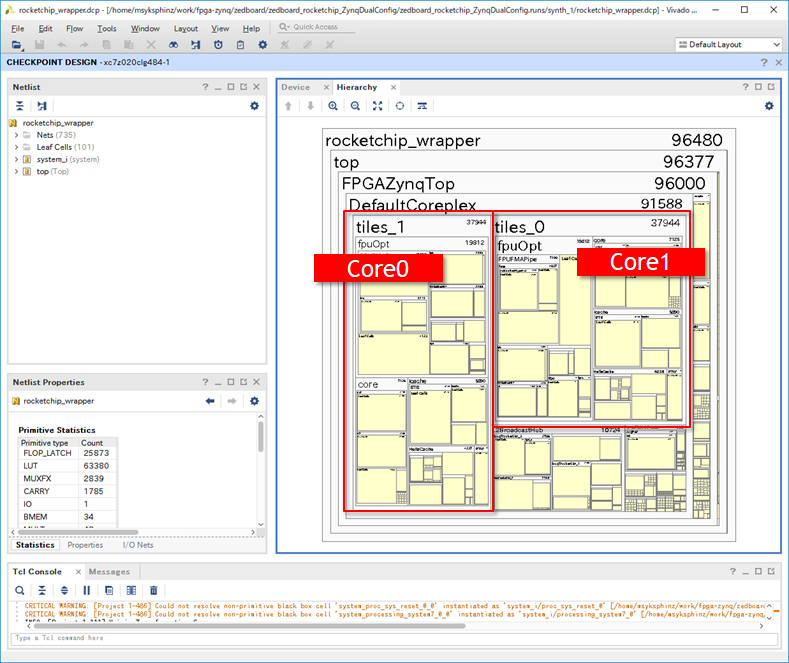Select the Tcl Console tab

point(37,572)
